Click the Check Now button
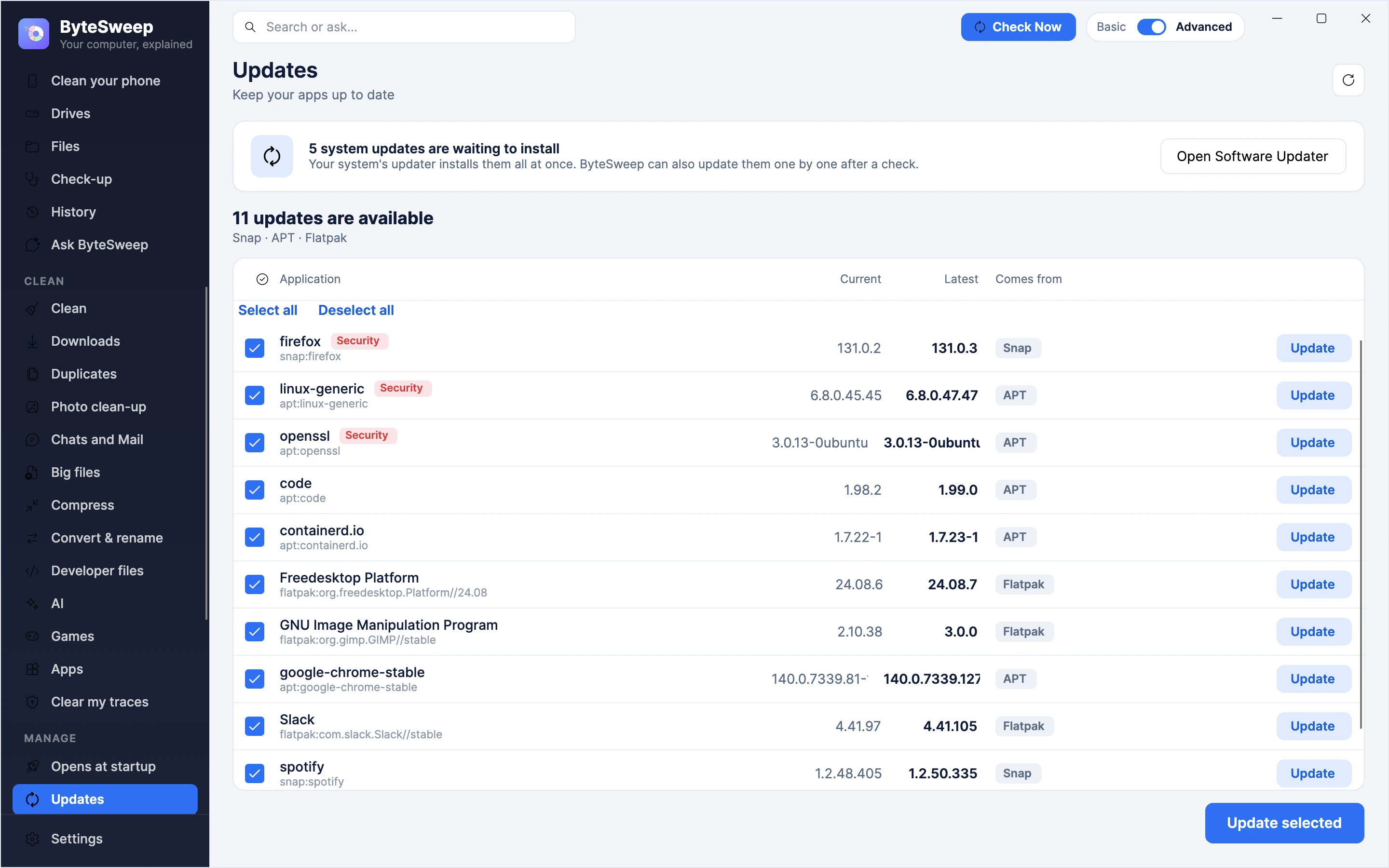The width and height of the screenshot is (1389, 868). (x=1018, y=27)
